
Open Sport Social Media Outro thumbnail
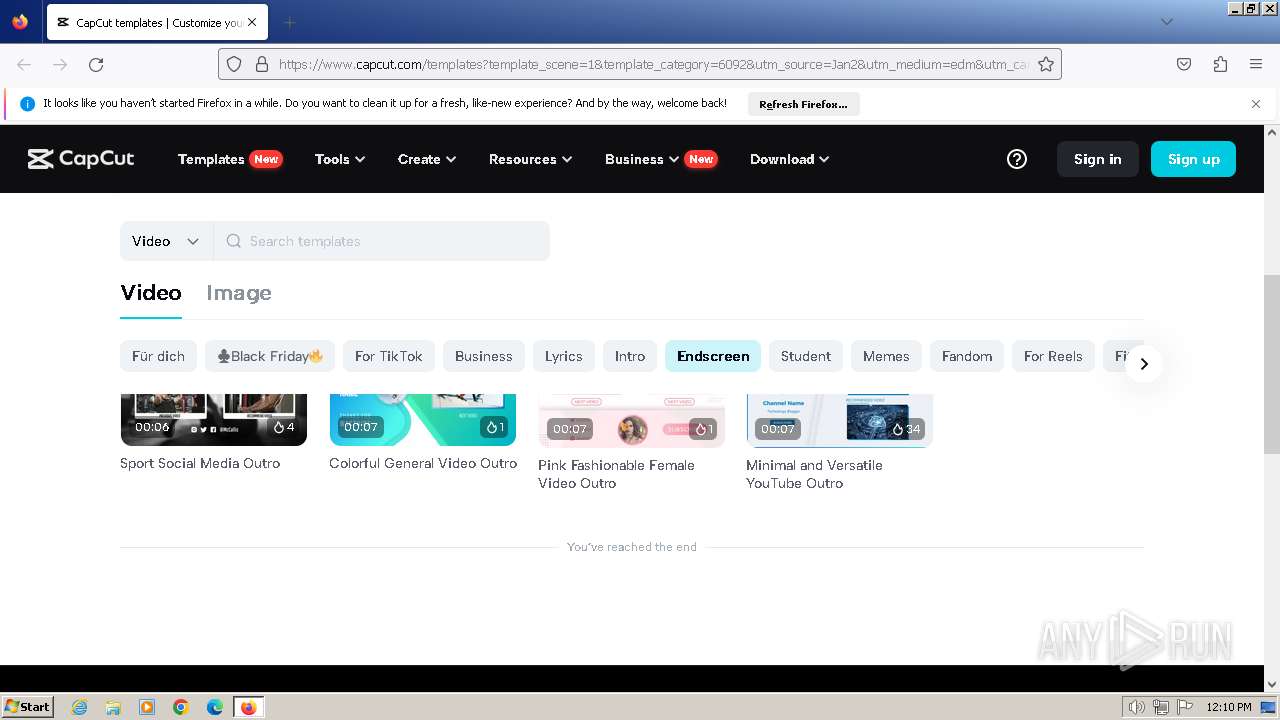pos(214,420)
